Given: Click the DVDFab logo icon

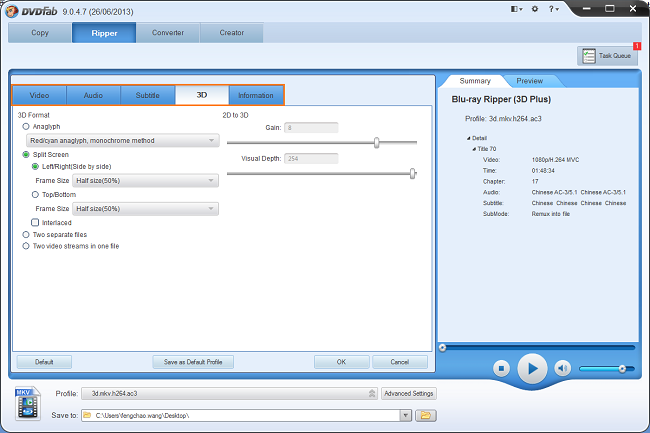Looking at the screenshot, I should point(12,11).
